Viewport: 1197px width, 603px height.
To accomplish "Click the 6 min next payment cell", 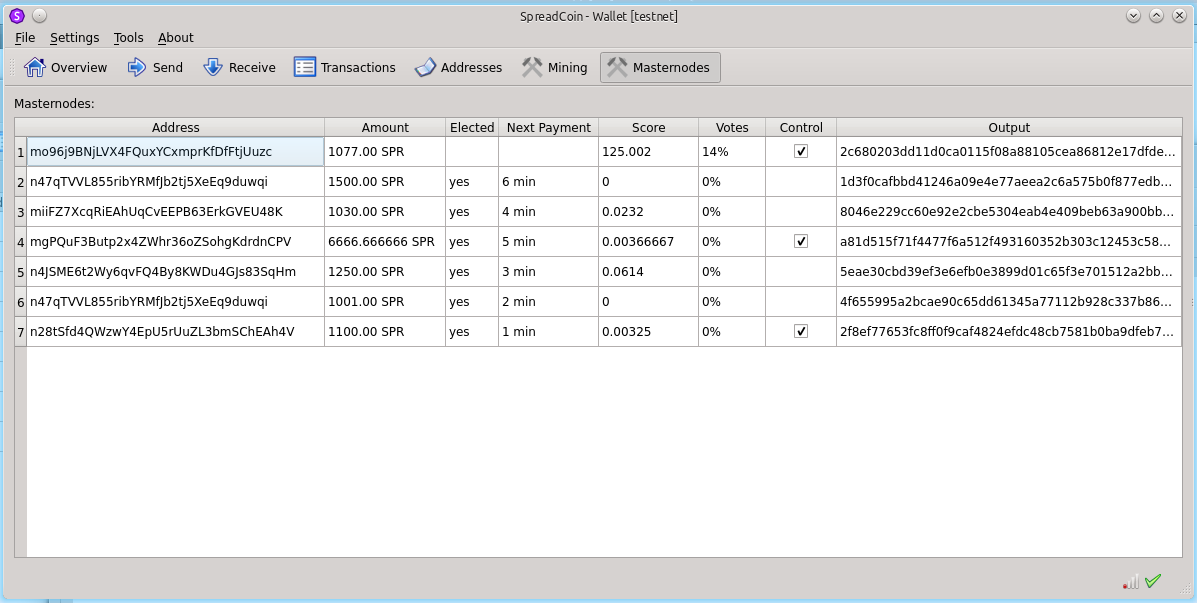I will 548,182.
